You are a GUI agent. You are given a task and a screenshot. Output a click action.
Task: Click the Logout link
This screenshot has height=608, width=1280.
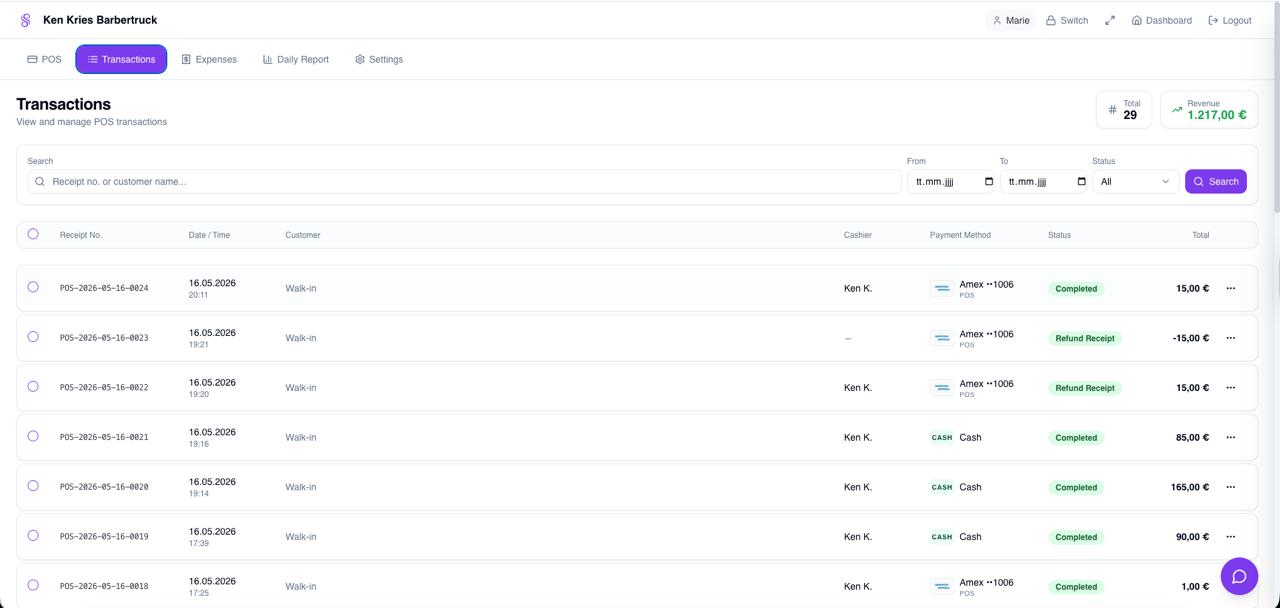[1230, 20]
